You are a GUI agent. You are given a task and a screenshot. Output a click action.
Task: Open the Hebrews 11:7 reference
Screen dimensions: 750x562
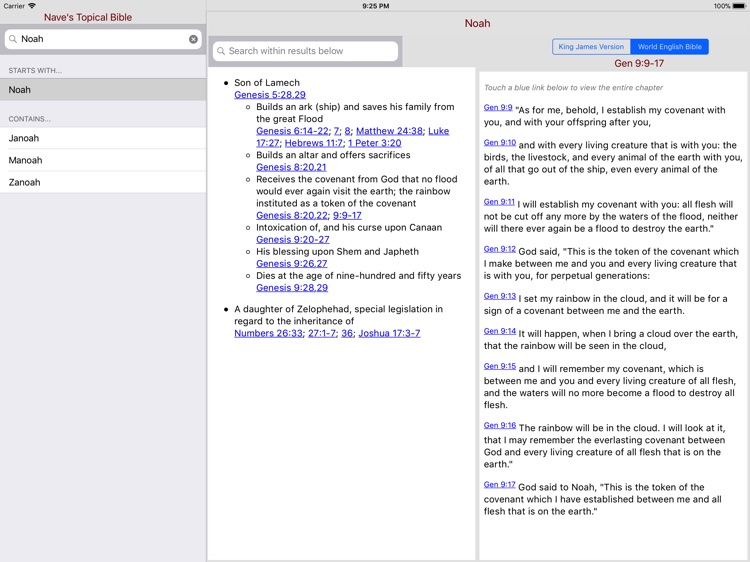pos(314,143)
